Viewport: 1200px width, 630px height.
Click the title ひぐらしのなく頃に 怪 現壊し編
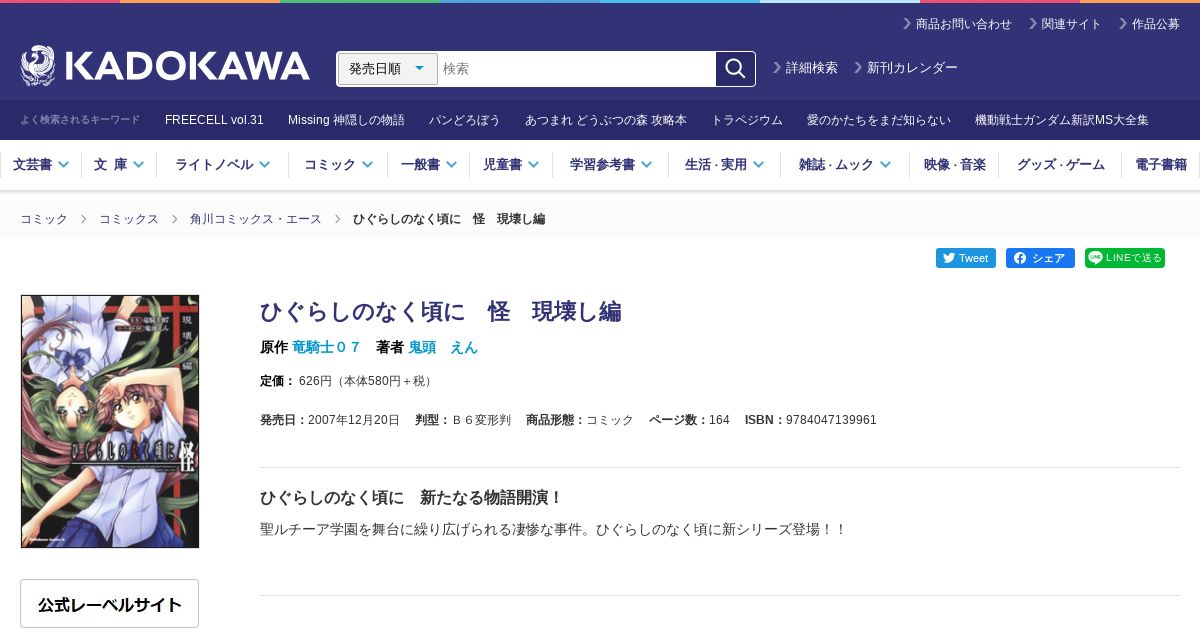point(441,311)
